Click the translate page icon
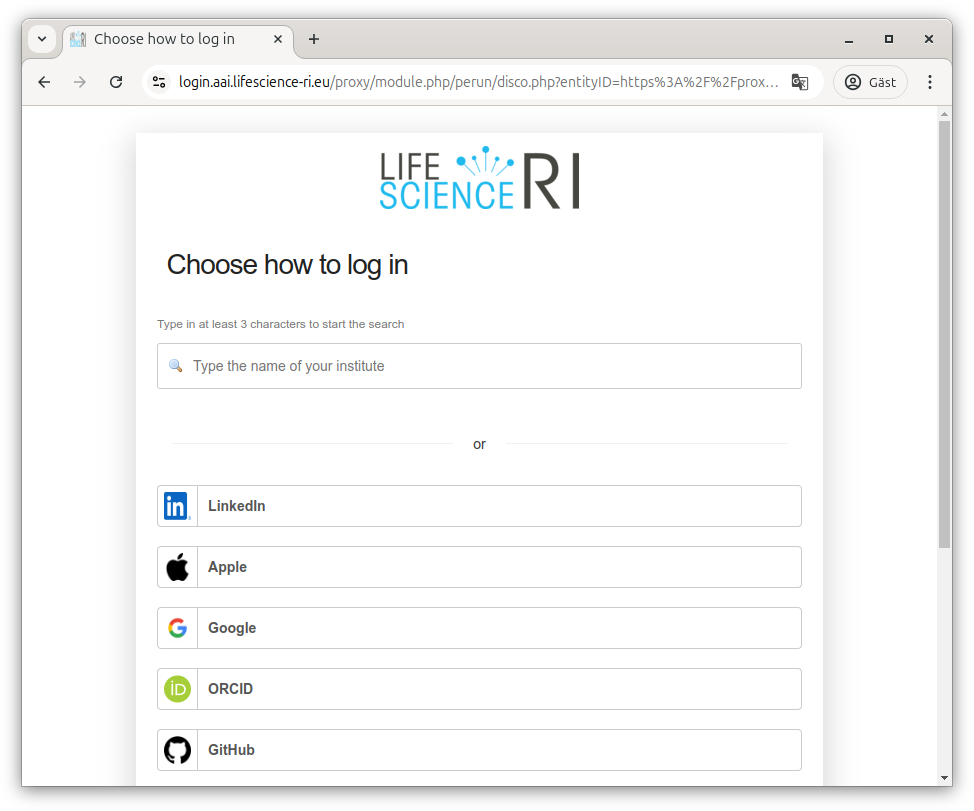This screenshot has height=811, width=974. [799, 82]
